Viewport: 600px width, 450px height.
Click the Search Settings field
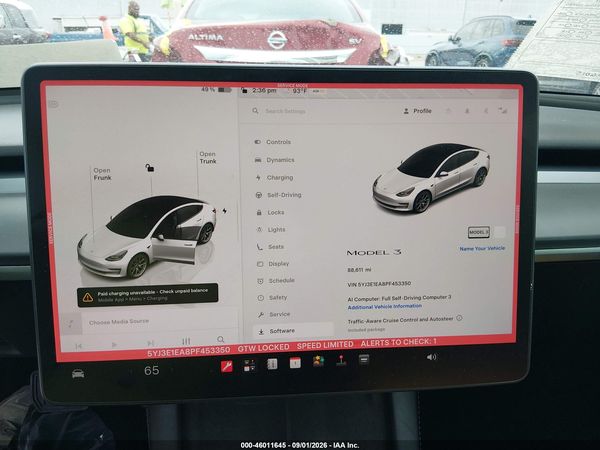click(285, 111)
